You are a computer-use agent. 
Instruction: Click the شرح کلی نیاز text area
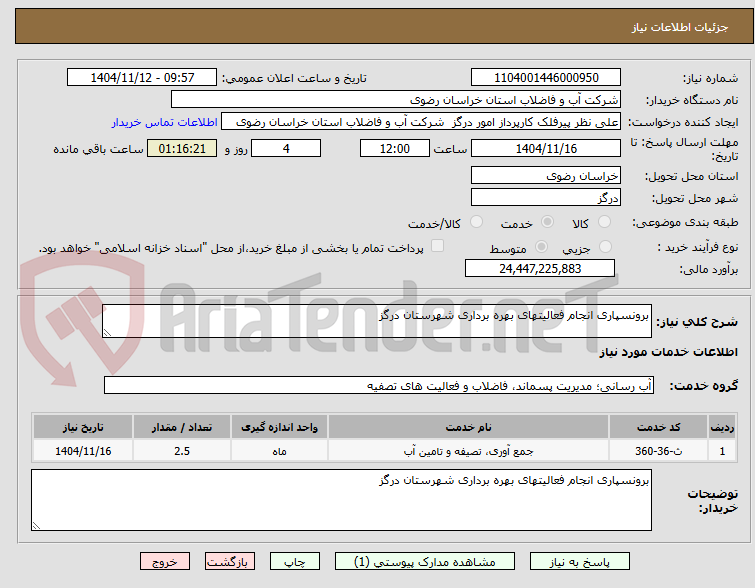pos(377,321)
